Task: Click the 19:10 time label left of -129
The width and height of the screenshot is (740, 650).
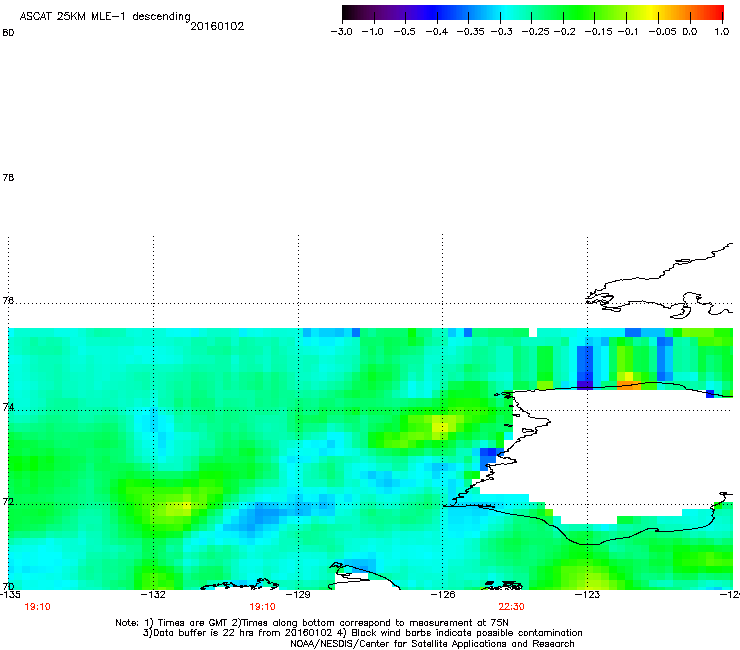Action: coord(262,607)
